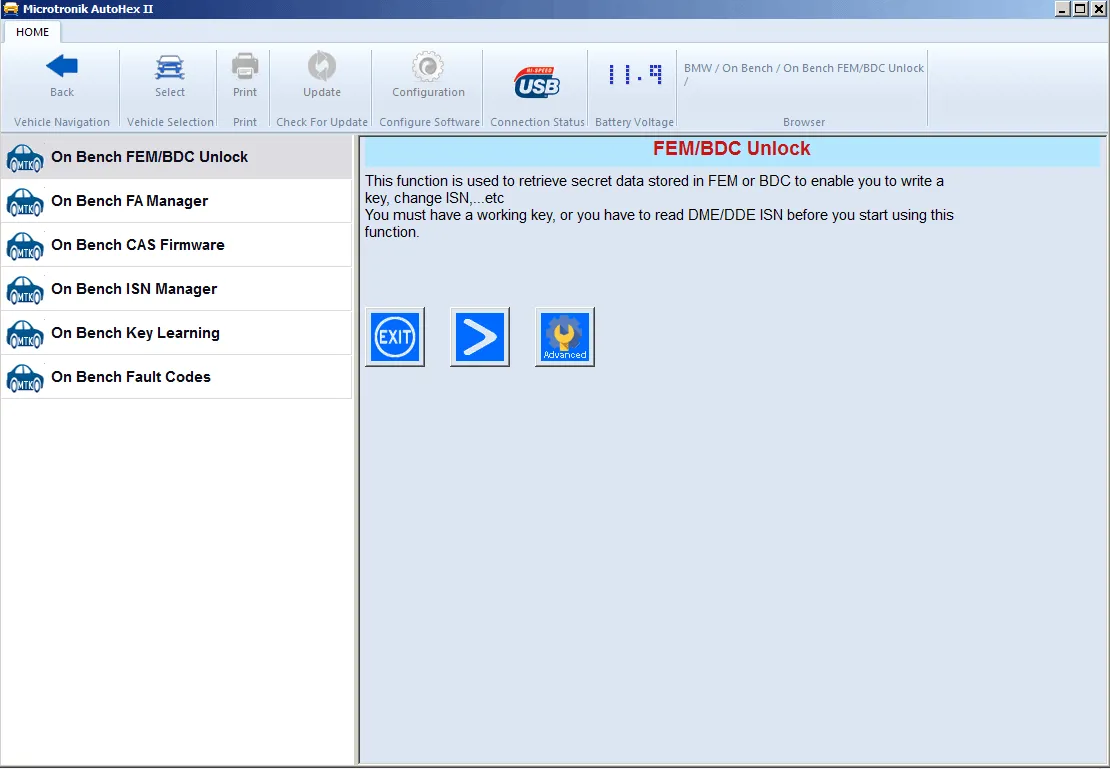Open On Bench Key Learning
This screenshot has width=1110, height=769.
[x=176, y=333]
